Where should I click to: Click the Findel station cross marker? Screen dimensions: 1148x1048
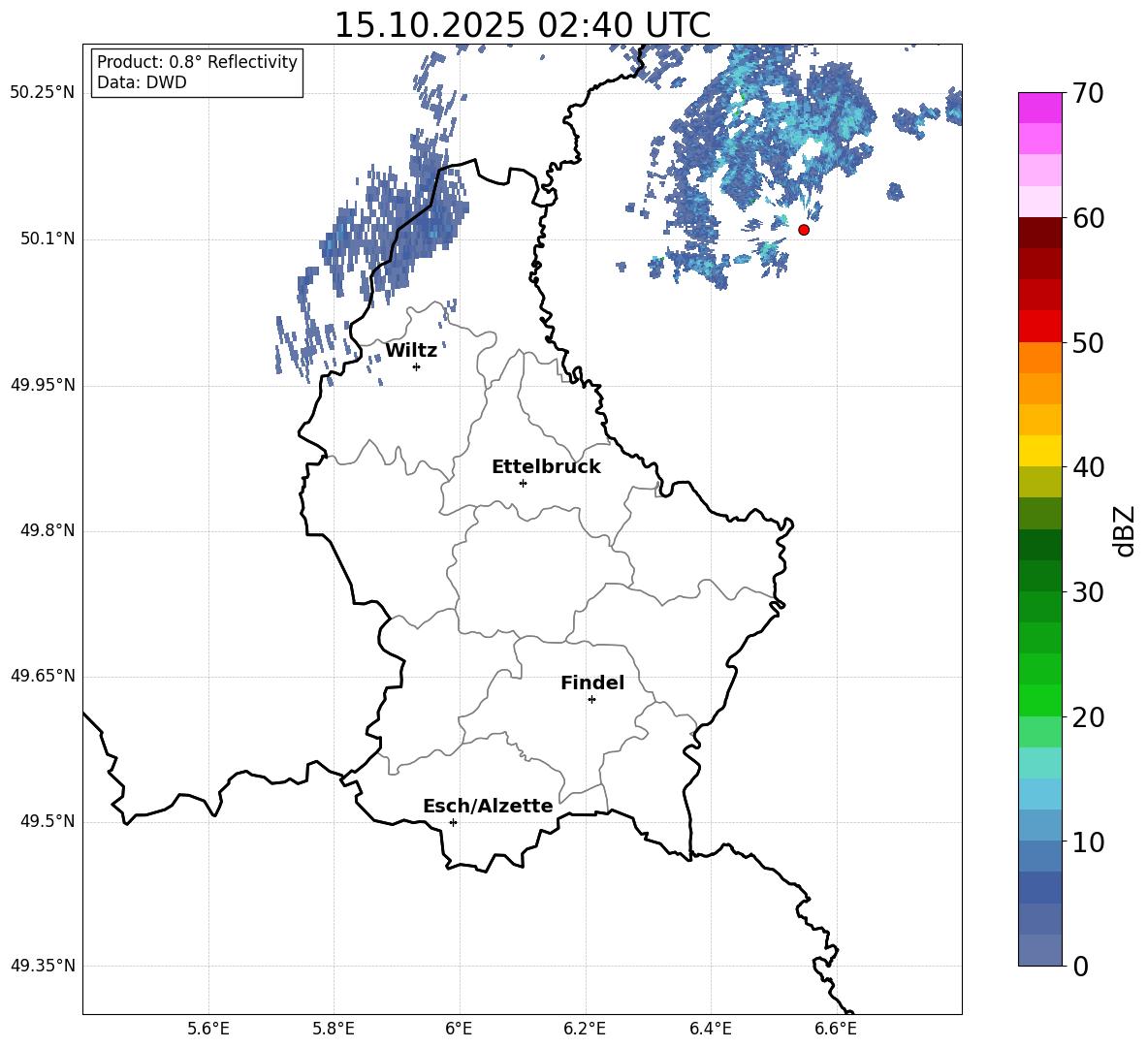[x=591, y=700]
